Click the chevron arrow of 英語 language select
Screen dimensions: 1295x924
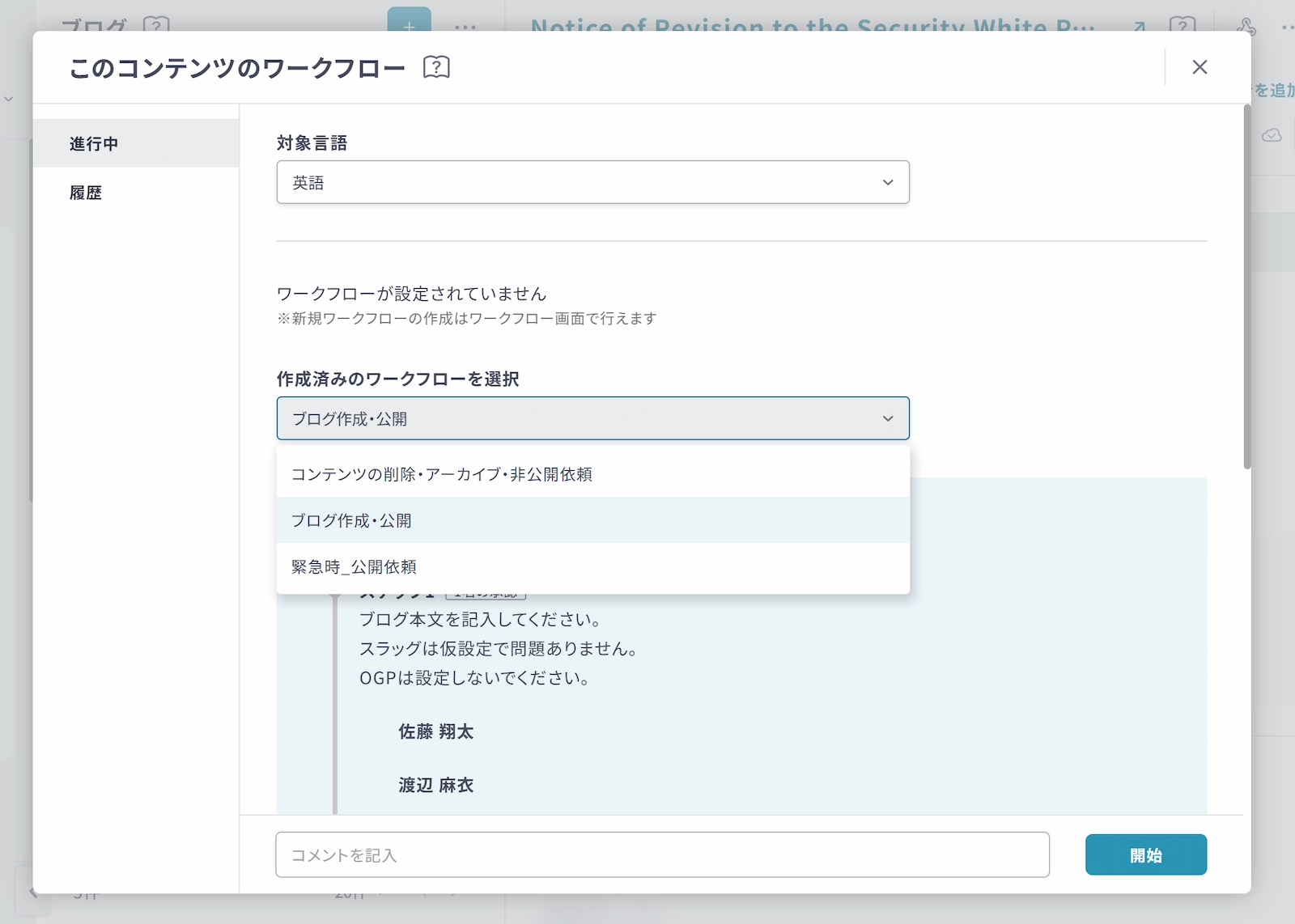tap(888, 183)
